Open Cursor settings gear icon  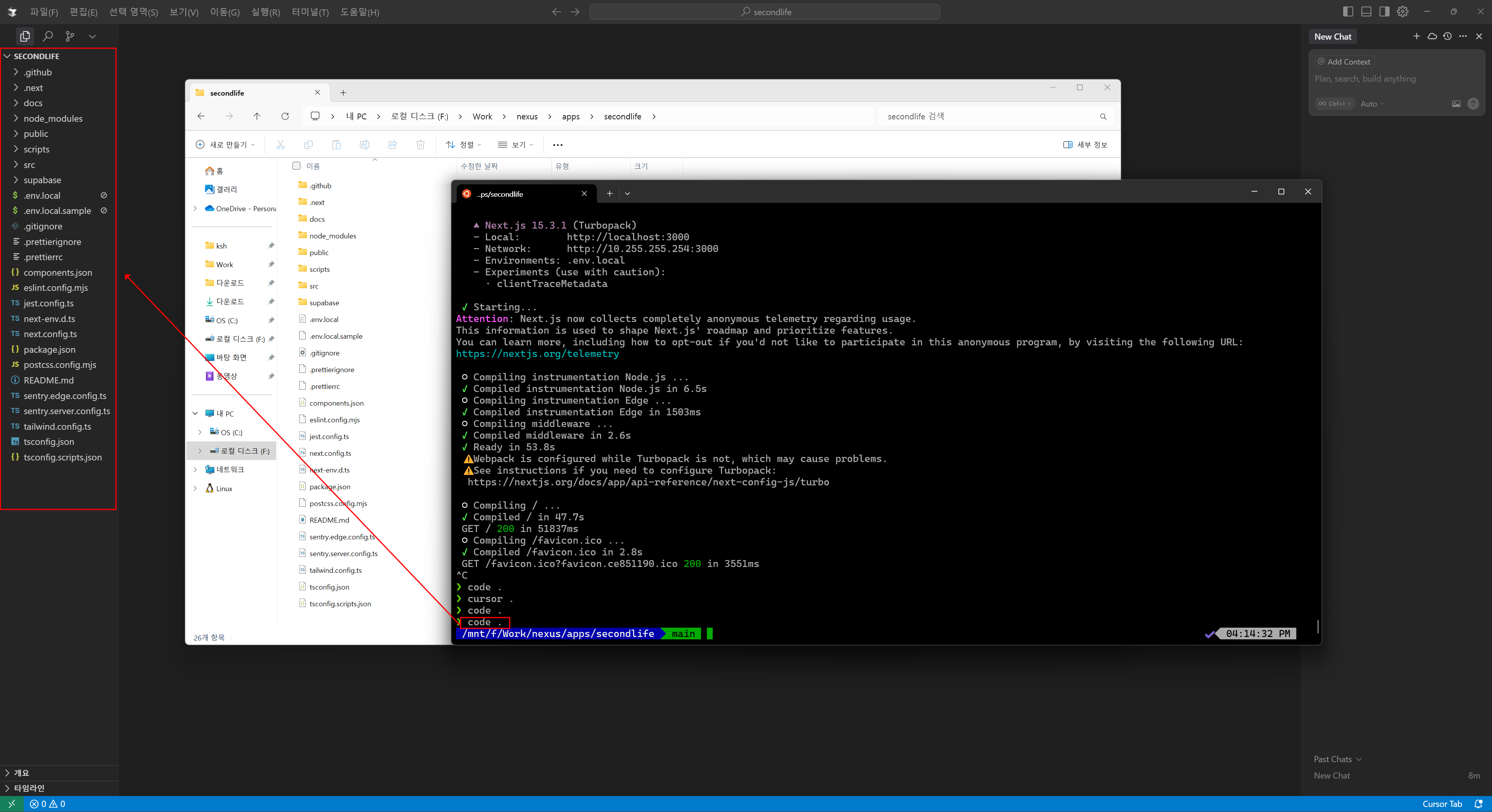pos(1402,12)
